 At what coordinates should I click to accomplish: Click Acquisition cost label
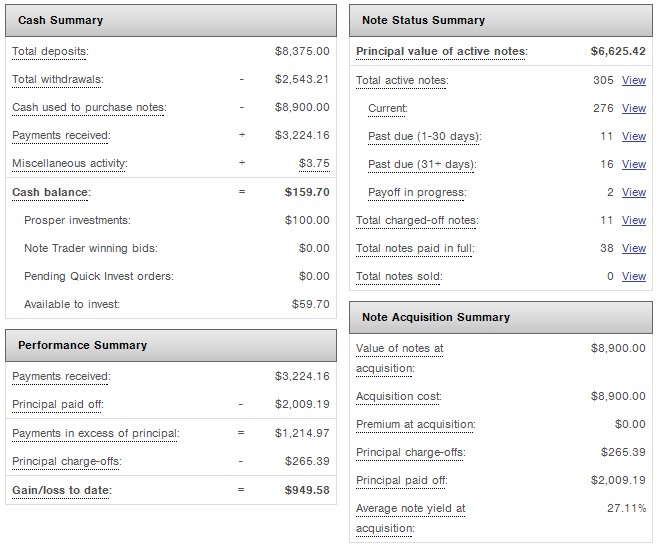(x=399, y=396)
